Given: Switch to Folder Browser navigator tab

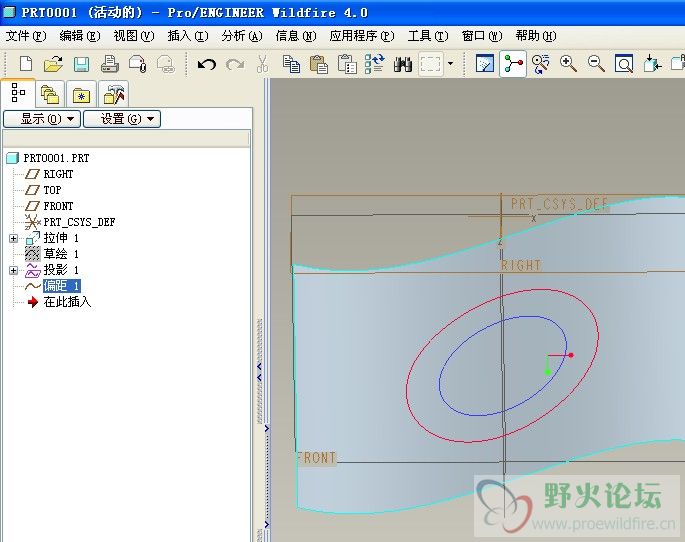Looking at the screenshot, I should click(x=50, y=94).
